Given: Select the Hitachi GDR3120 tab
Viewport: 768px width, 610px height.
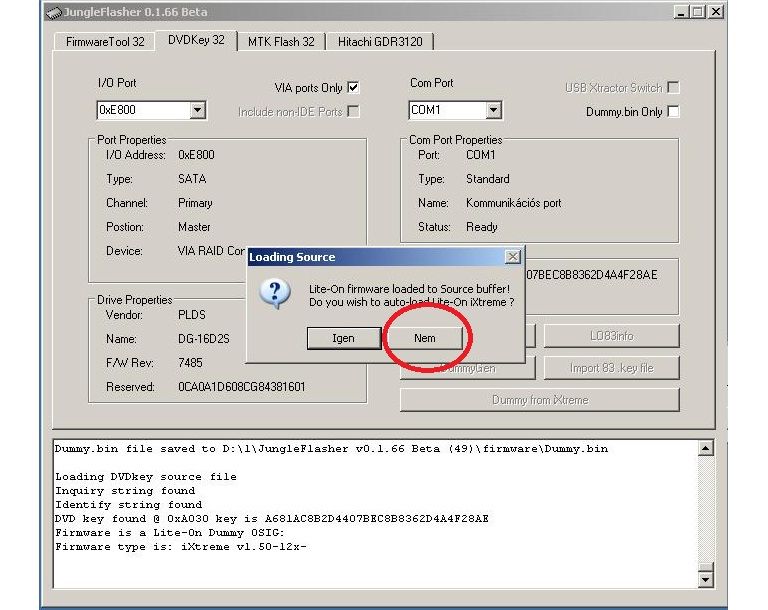Looking at the screenshot, I should click(380, 41).
